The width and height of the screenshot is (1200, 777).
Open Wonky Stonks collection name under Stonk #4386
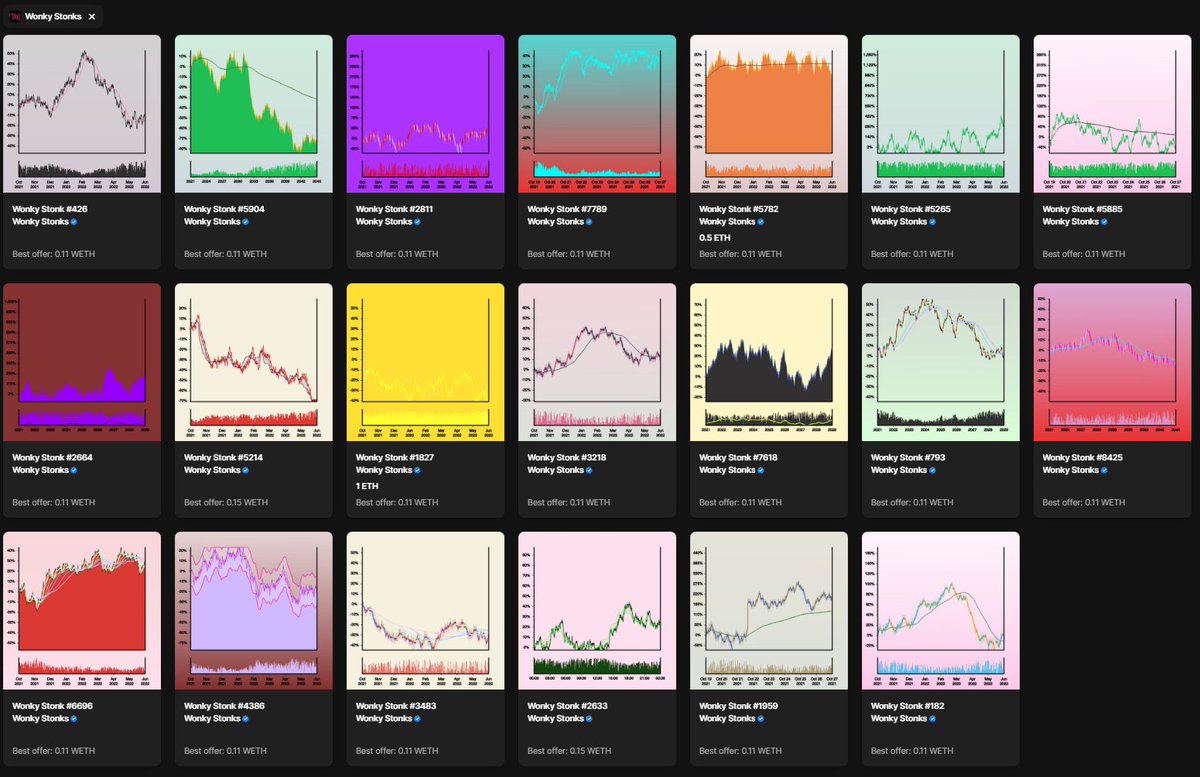coord(211,719)
